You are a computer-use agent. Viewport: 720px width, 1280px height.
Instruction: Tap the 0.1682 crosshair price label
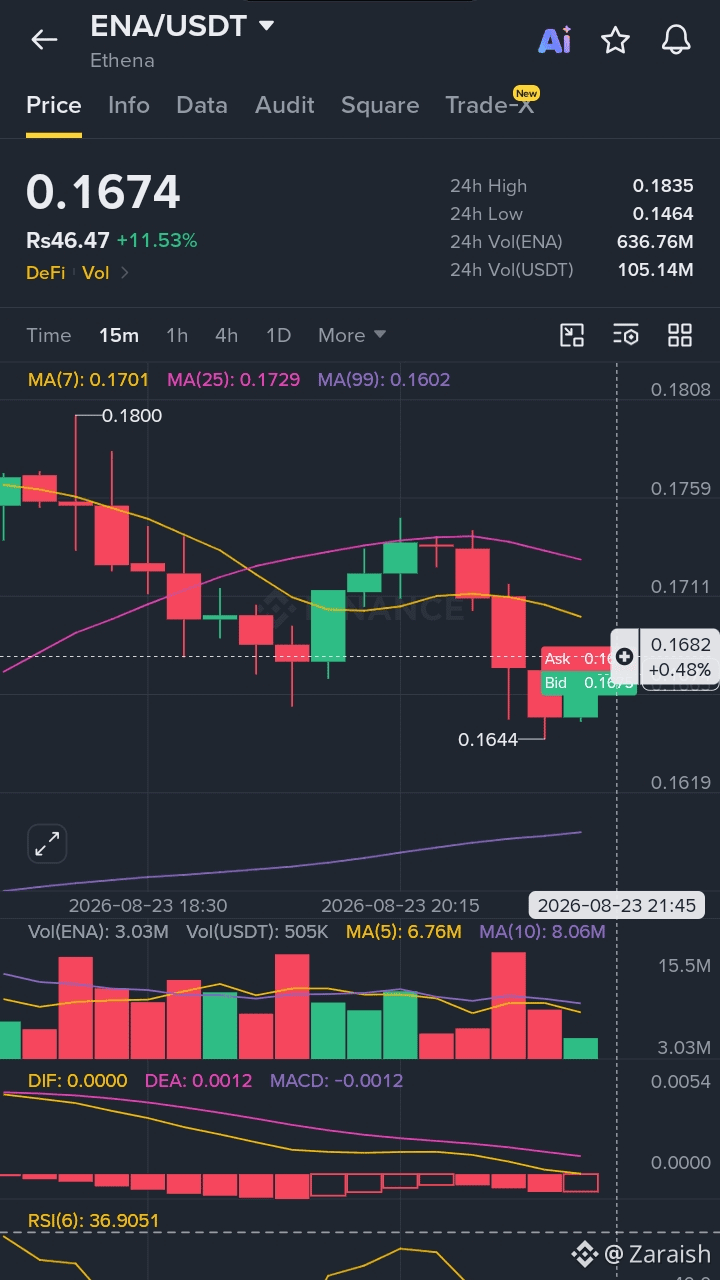pyautogui.click(x=680, y=646)
